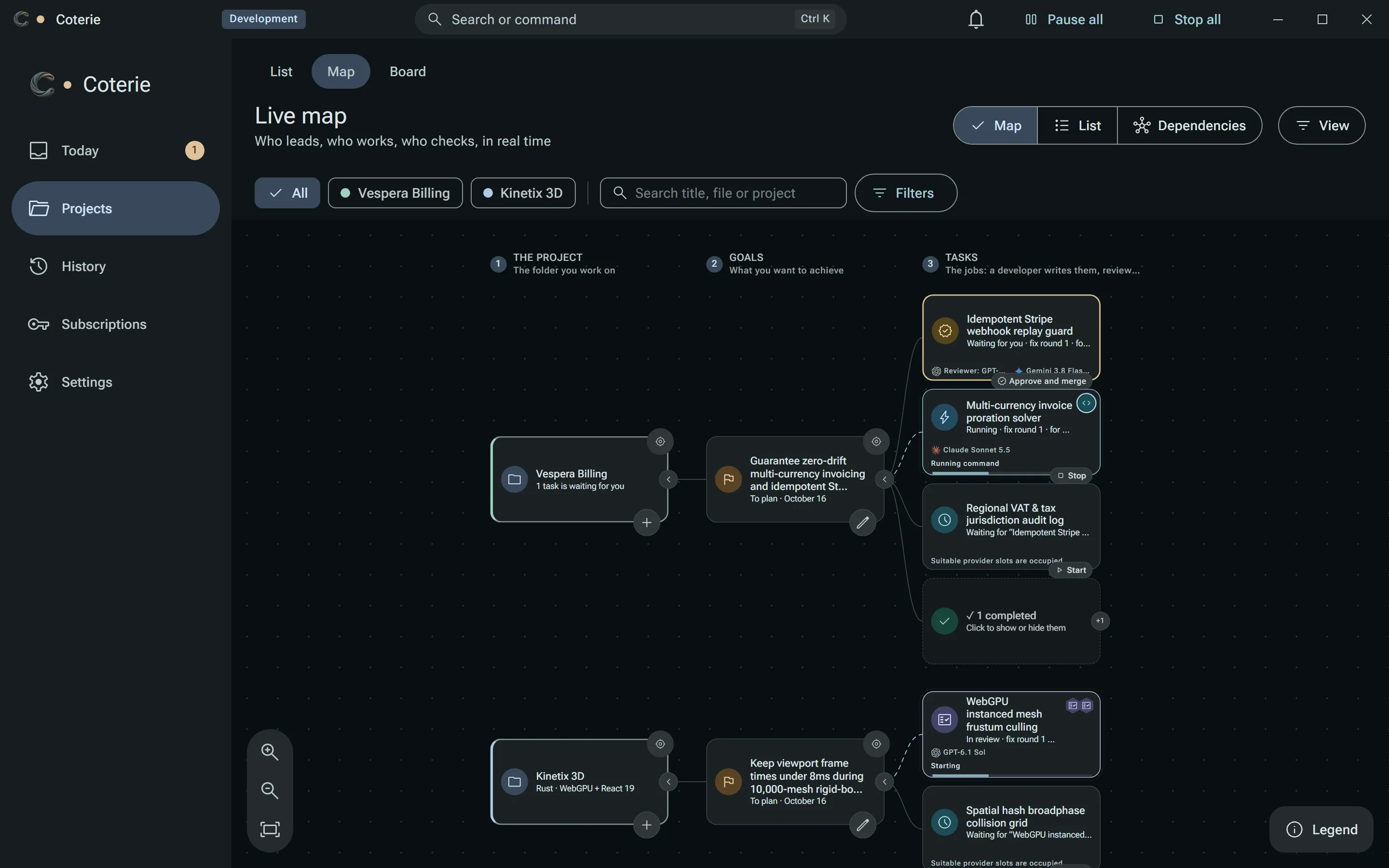Viewport: 1389px width, 868px height.
Task: Click Approve and merge button
Action: tap(1041, 381)
